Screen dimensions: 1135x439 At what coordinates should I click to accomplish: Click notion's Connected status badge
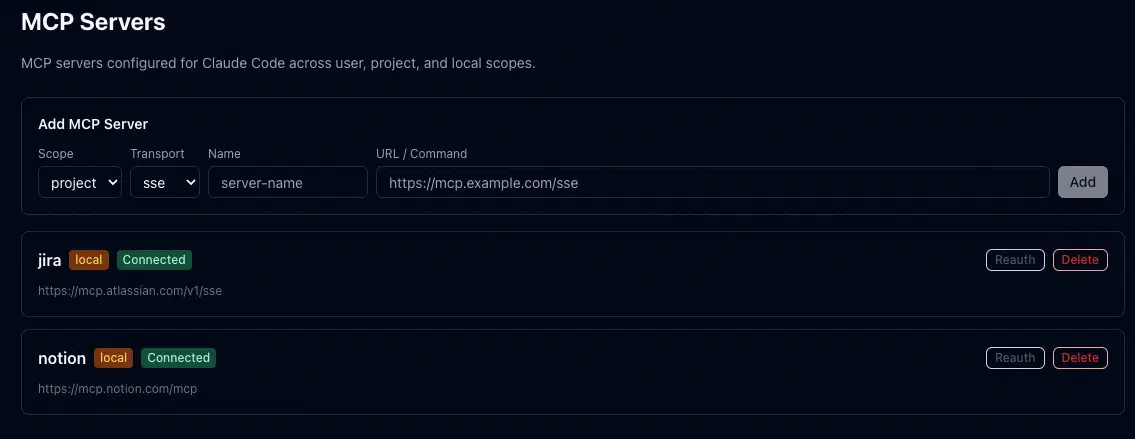178,358
